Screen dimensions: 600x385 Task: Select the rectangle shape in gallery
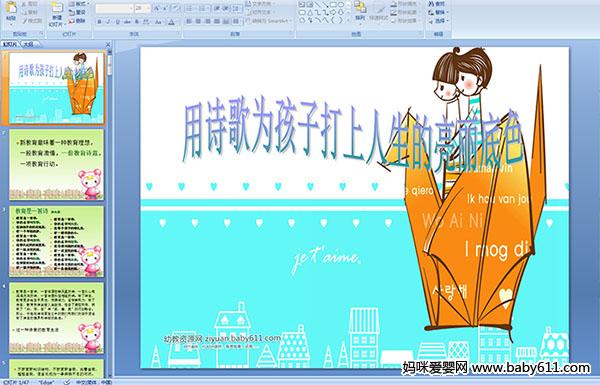click(333, 4)
